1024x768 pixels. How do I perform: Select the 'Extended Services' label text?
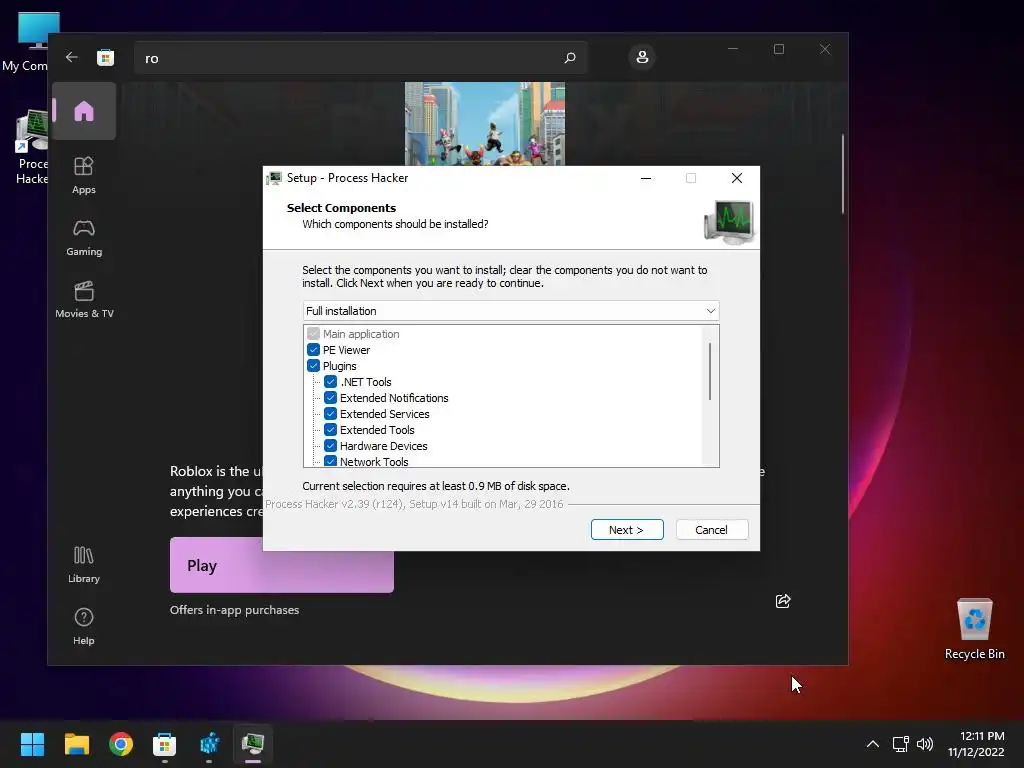(385, 414)
